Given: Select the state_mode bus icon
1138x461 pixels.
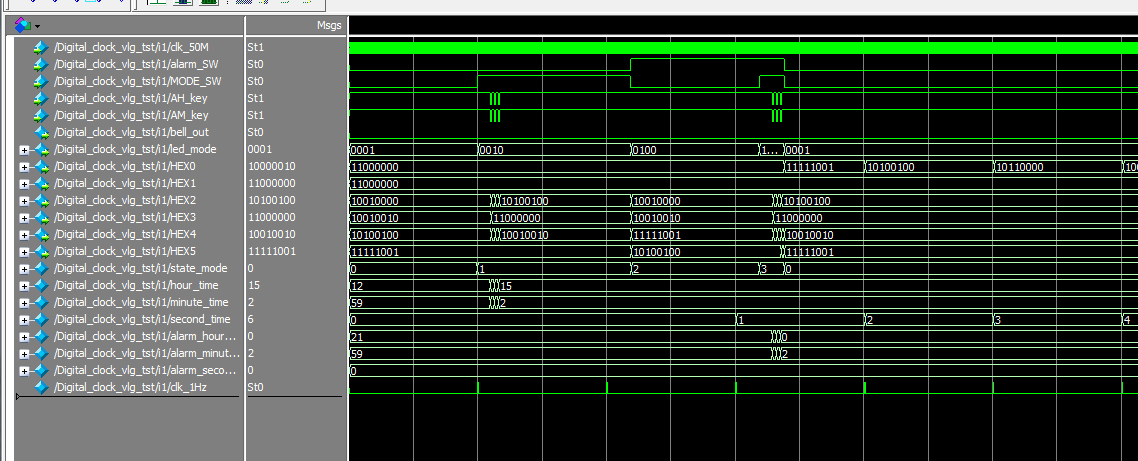Looking at the screenshot, I should pyautogui.click(x=41, y=268).
